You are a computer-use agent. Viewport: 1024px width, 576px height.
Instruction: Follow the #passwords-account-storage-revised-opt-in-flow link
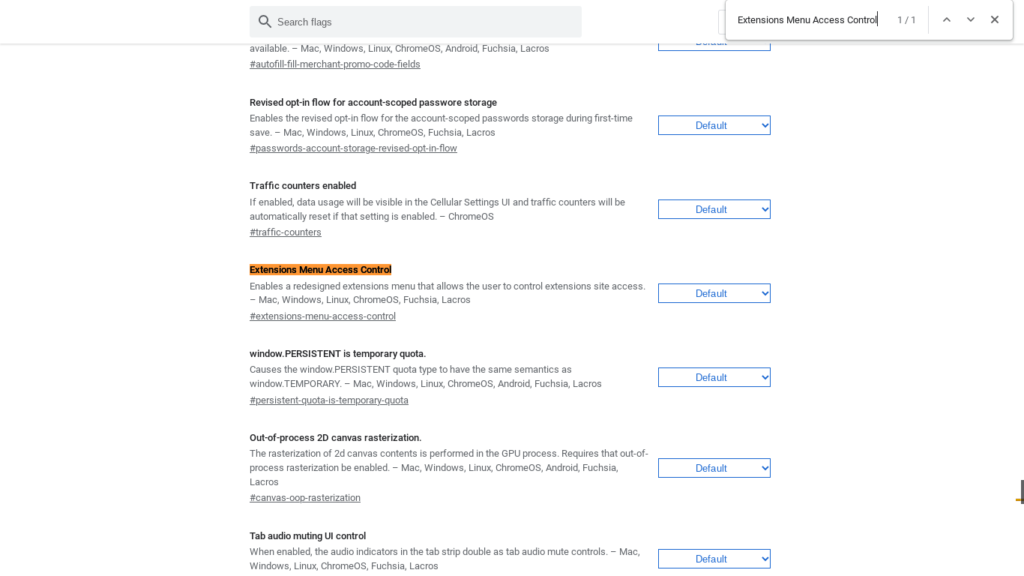coord(353,149)
